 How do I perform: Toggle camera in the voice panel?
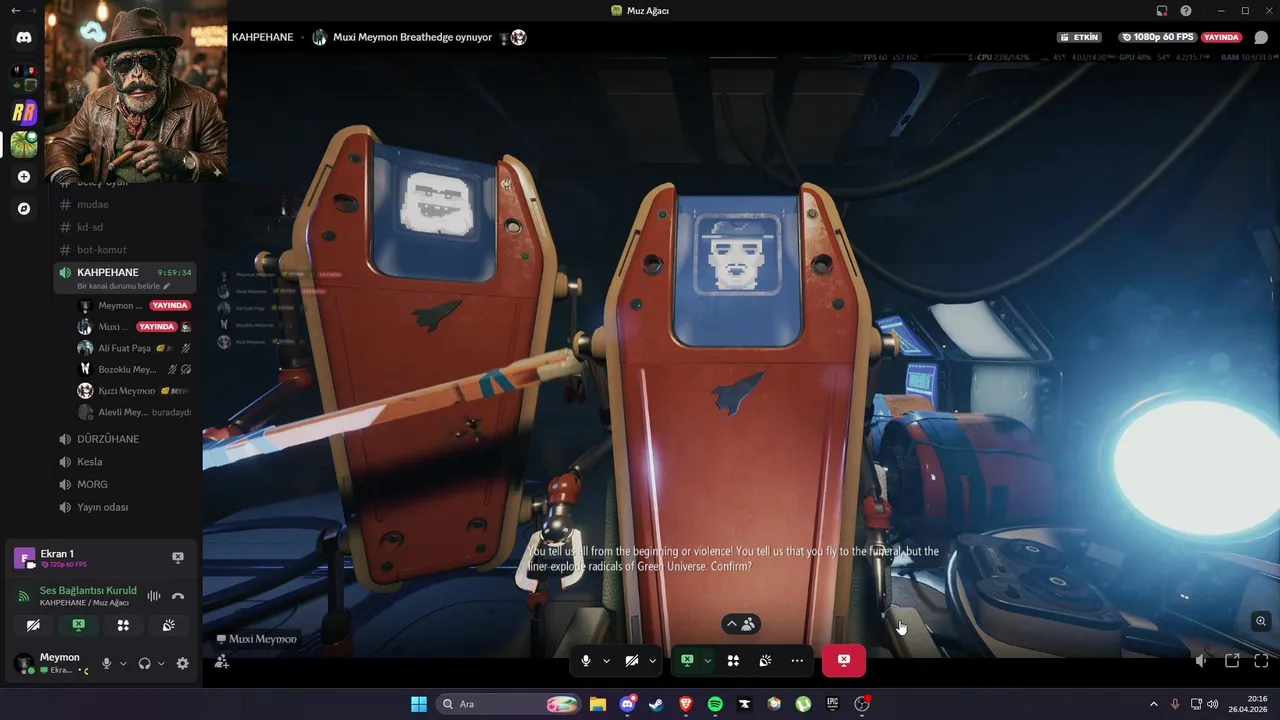pos(33,625)
